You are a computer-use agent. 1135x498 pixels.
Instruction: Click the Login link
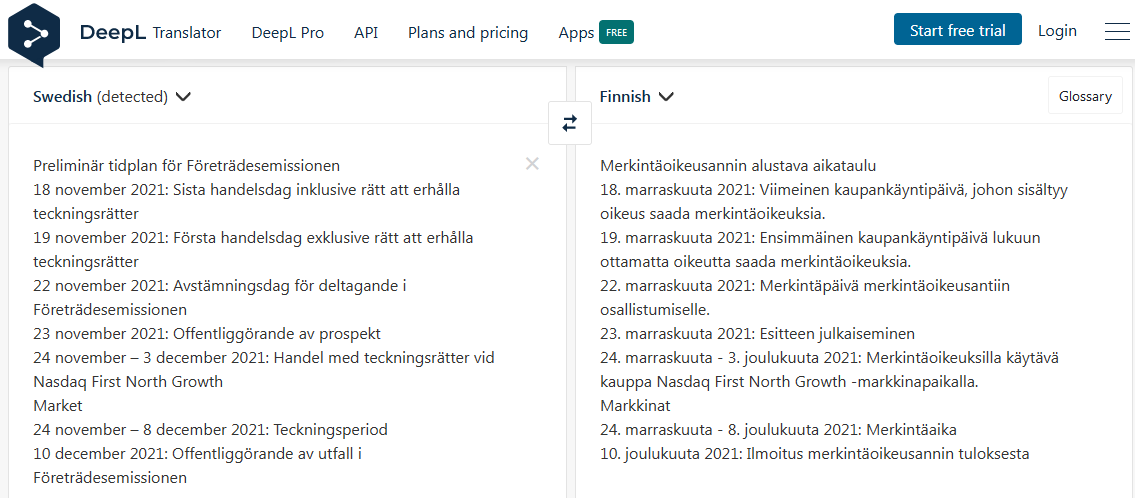point(1057,30)
